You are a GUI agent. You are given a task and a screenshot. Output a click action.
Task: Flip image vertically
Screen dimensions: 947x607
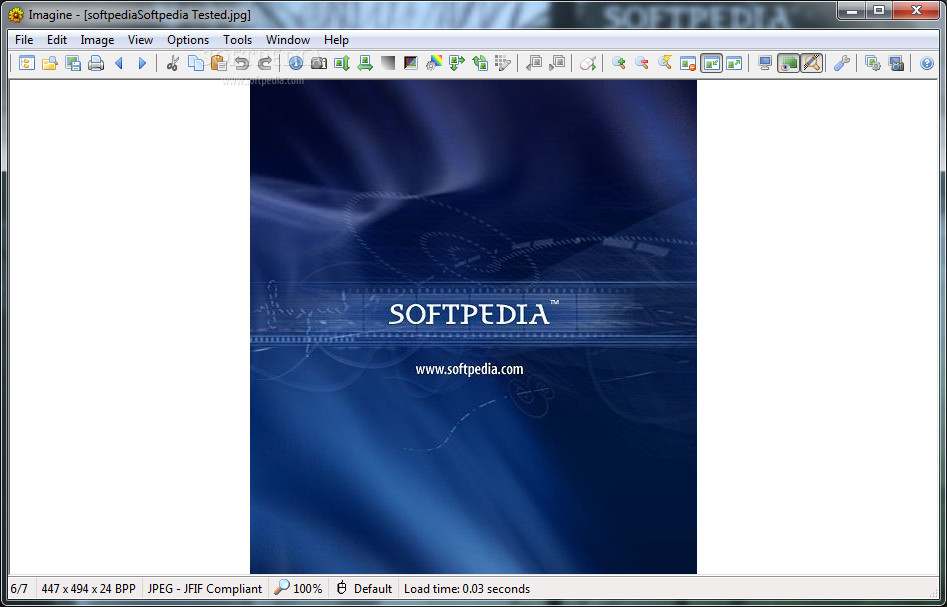click(342, 63)
